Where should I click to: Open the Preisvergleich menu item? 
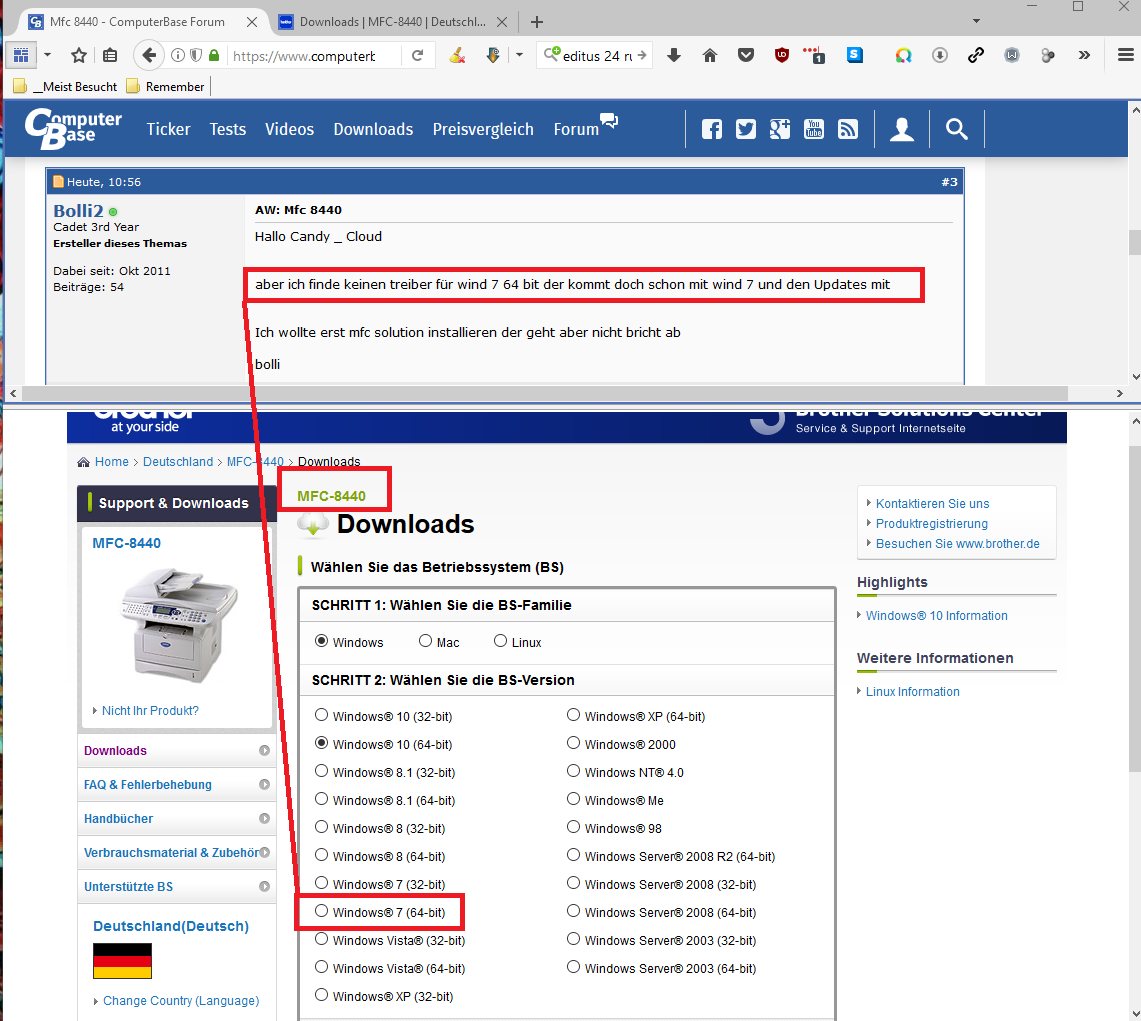tap(483, 130)
